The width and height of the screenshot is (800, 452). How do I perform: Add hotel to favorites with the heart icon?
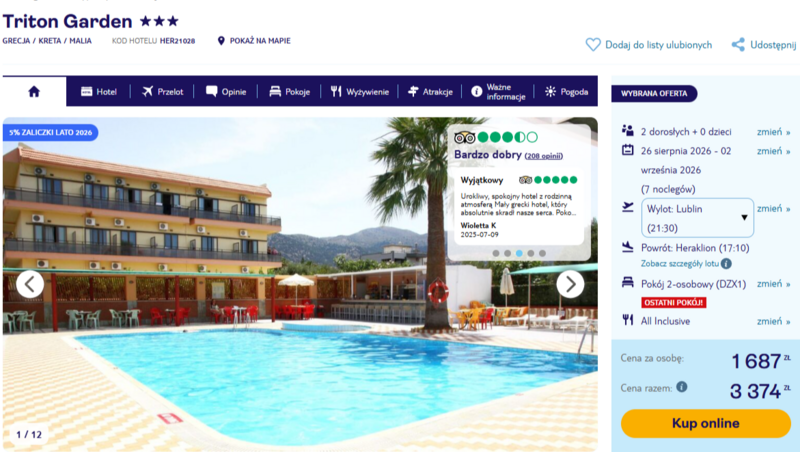[x=593, y=45]
